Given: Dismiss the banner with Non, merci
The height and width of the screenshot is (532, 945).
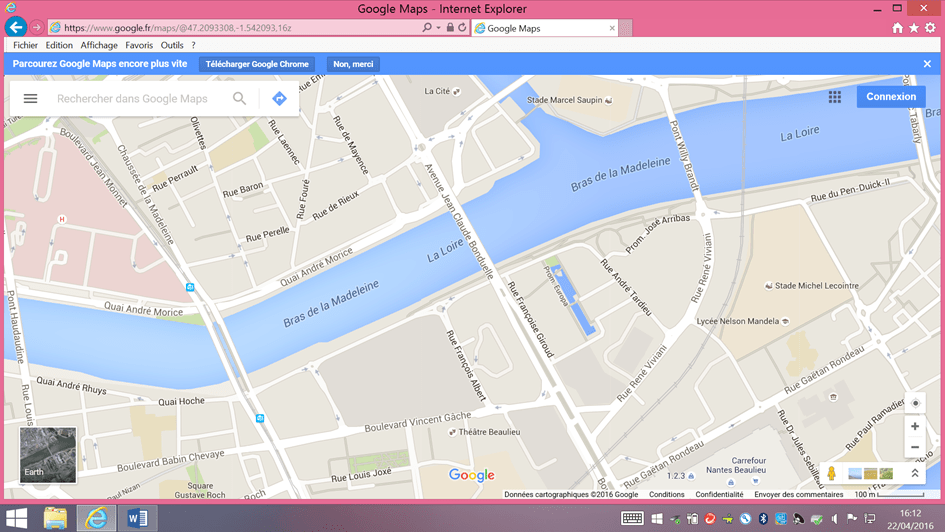Looking at the screenshot, I should (353, 64).
